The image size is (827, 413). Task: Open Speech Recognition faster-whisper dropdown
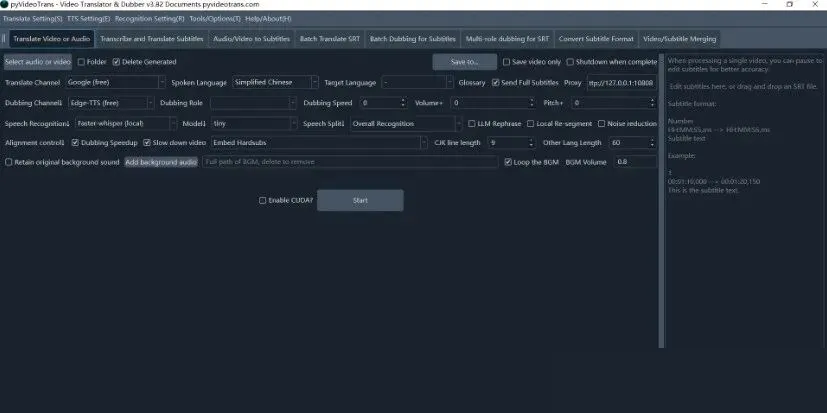pos(126,123)
